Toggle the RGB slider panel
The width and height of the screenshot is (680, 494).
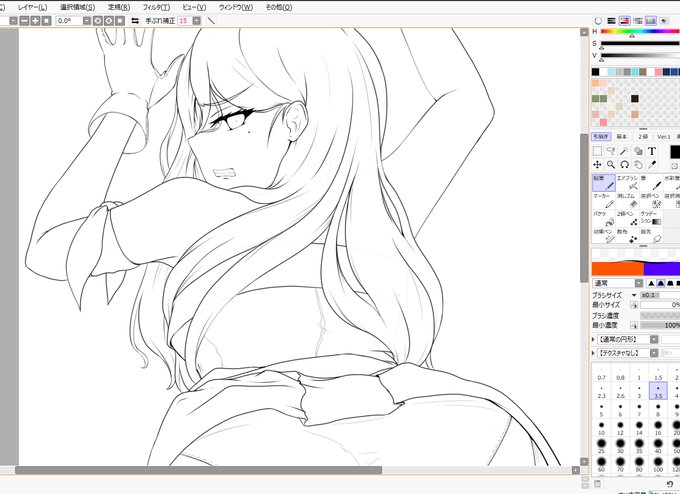click(611, 20)
